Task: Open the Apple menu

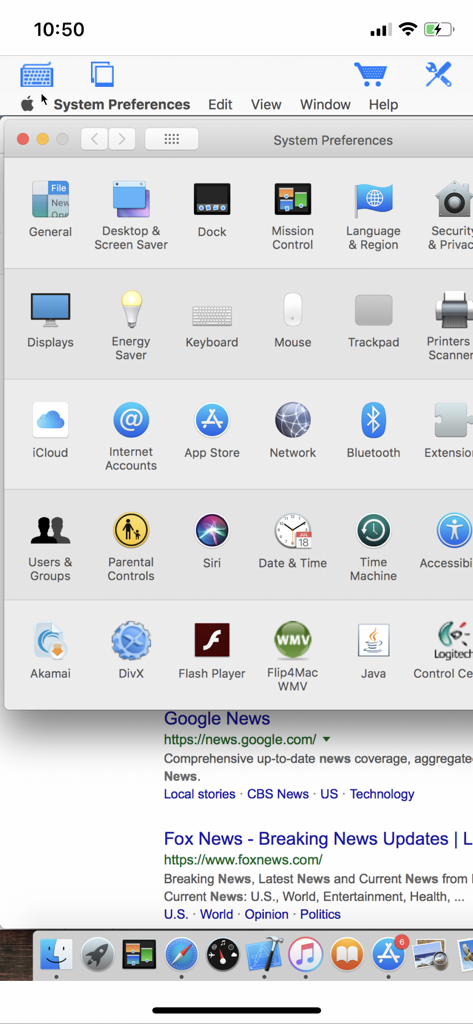Action: (x=27, y=104)
